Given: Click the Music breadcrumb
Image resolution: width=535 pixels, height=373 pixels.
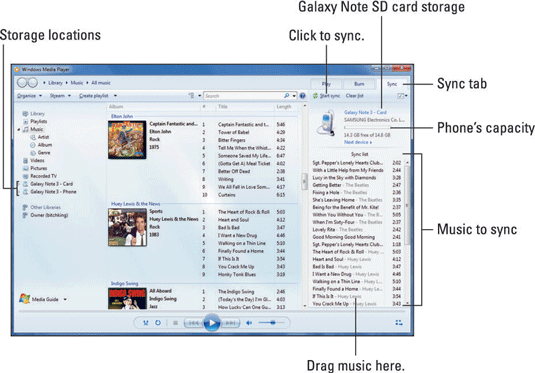Looking at the screenshot, I should (x=77, y=83).
